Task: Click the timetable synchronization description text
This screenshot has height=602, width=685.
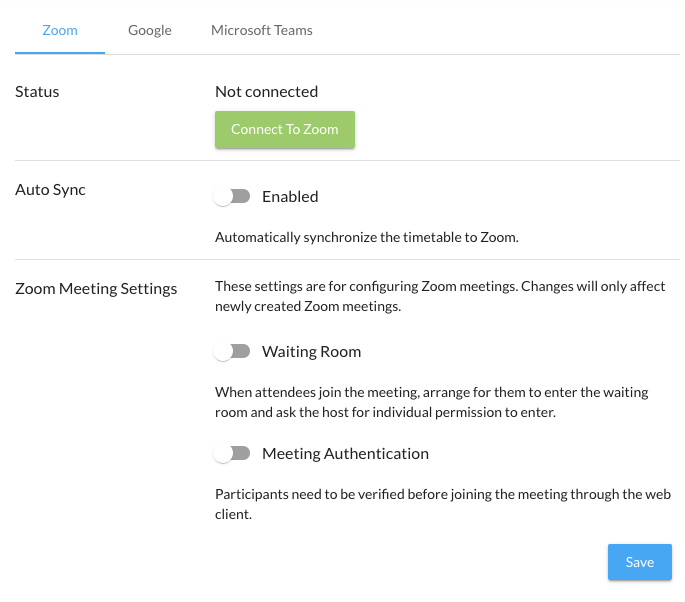Action: tap(365, 238)
